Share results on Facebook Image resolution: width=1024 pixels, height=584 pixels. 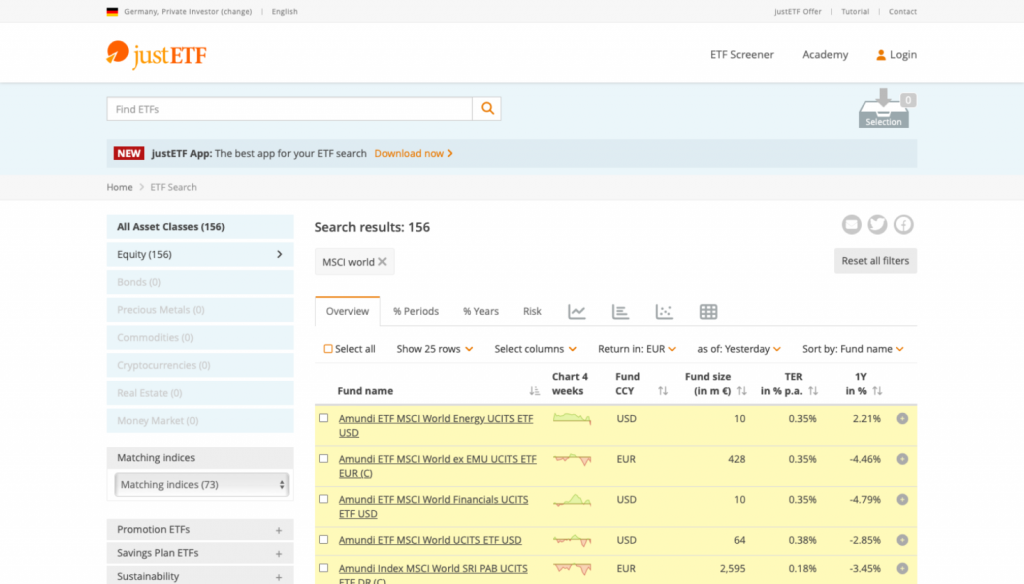904,225
